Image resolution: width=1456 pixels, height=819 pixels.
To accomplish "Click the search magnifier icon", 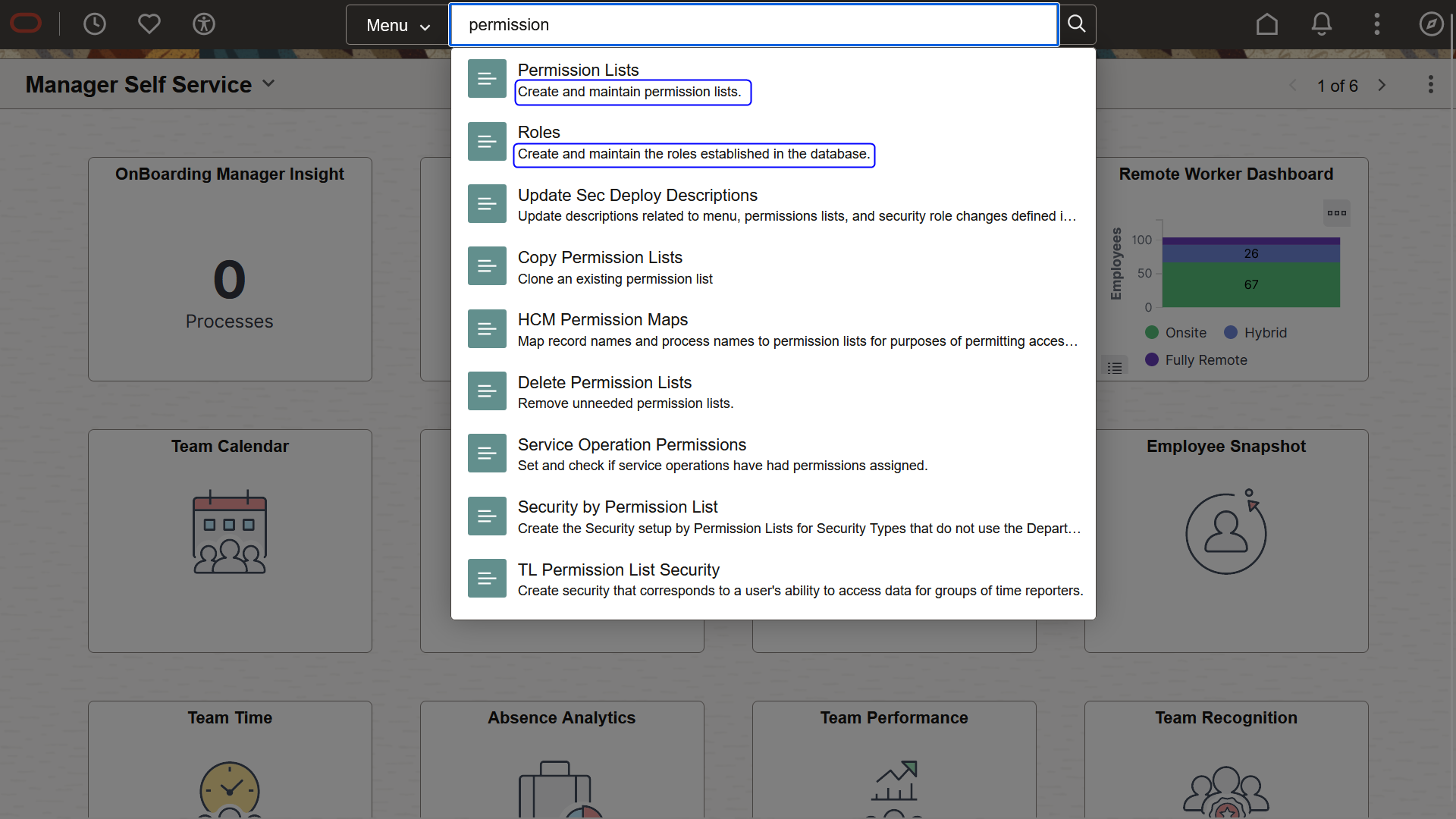I will [1077, 24].
